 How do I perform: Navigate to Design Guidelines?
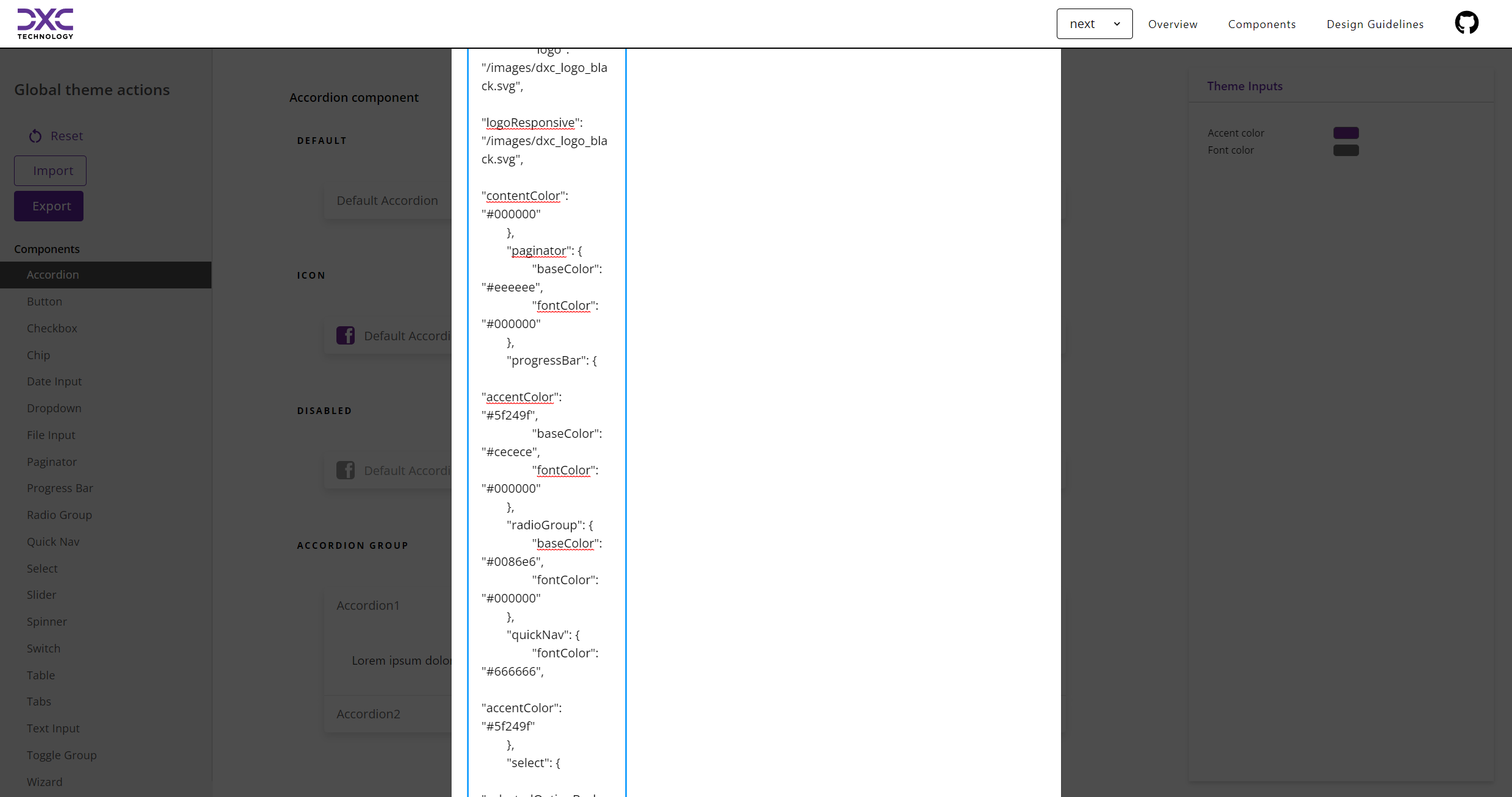(x=1375, y=24)
